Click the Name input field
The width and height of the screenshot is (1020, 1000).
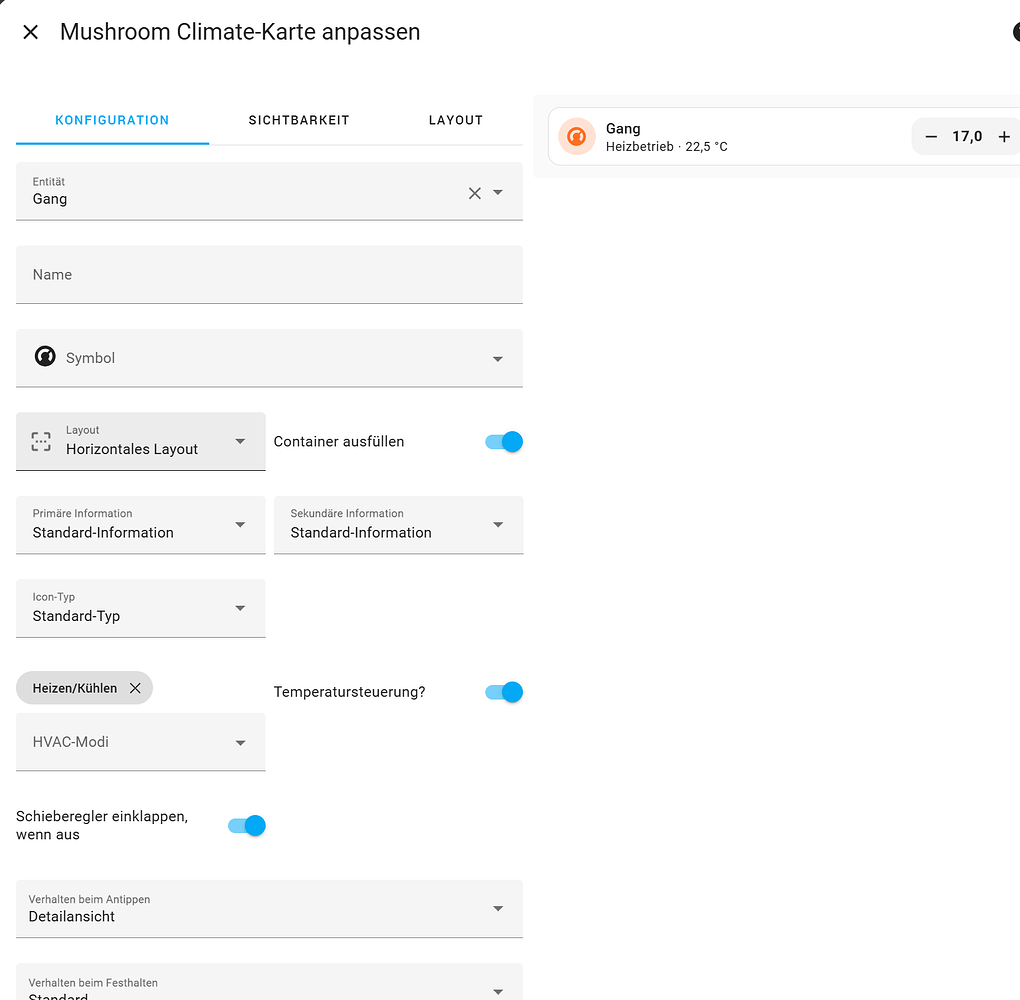pos(269,275)
